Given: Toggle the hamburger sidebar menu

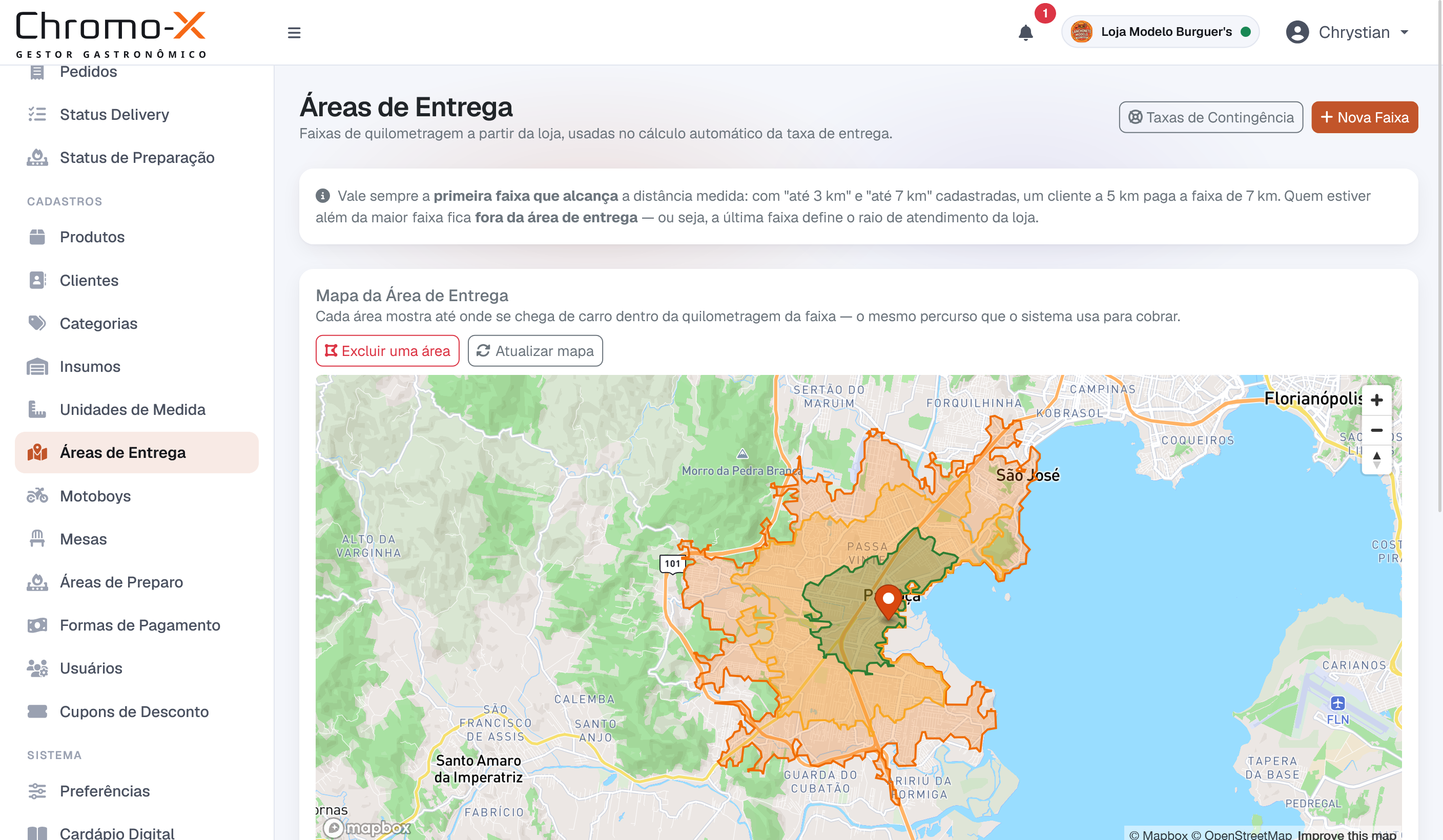Looking at the screenshot, I should pyautogui.click(x=294, y=33).
